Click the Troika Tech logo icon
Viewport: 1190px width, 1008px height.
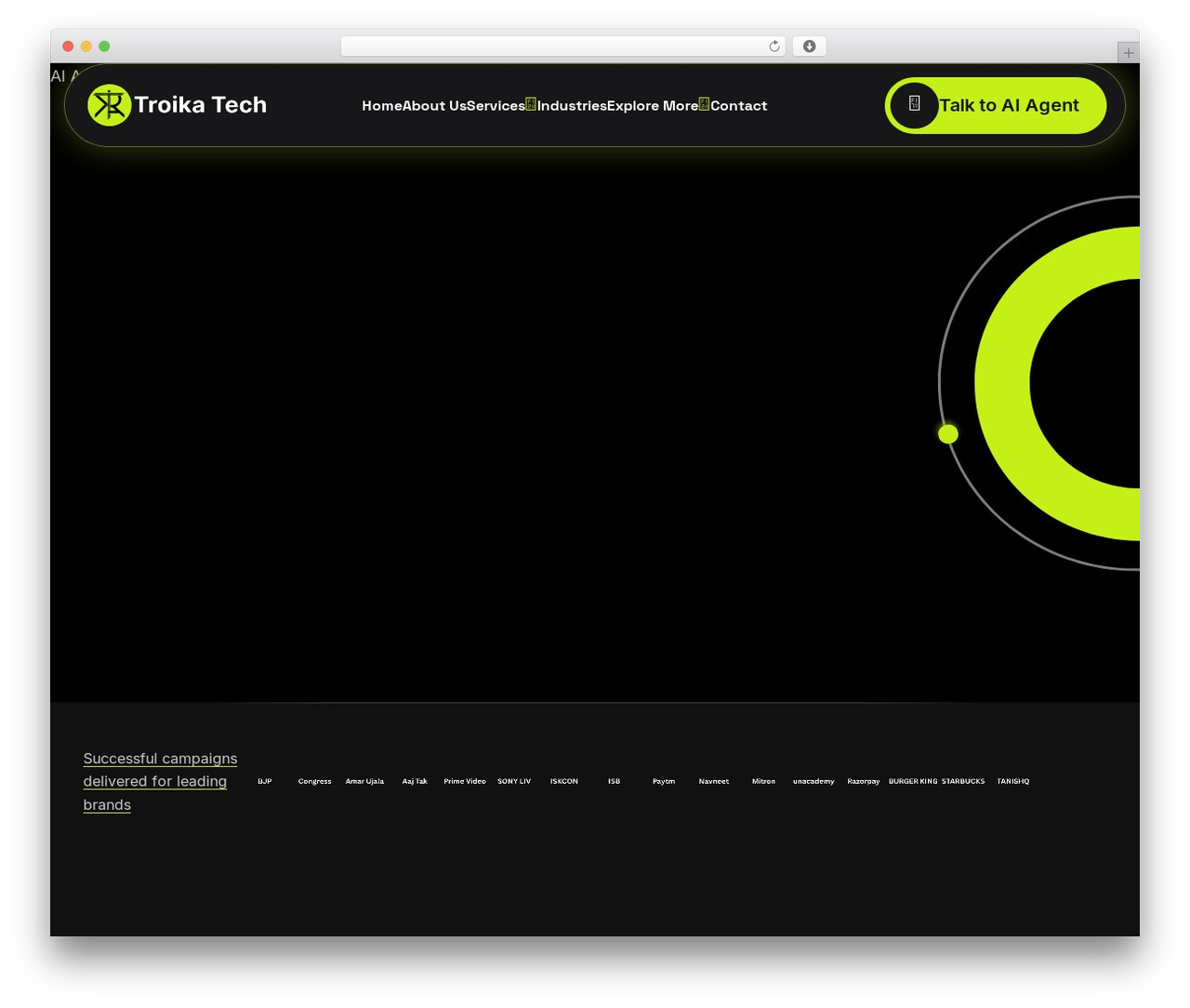click(x=109, y=105)
